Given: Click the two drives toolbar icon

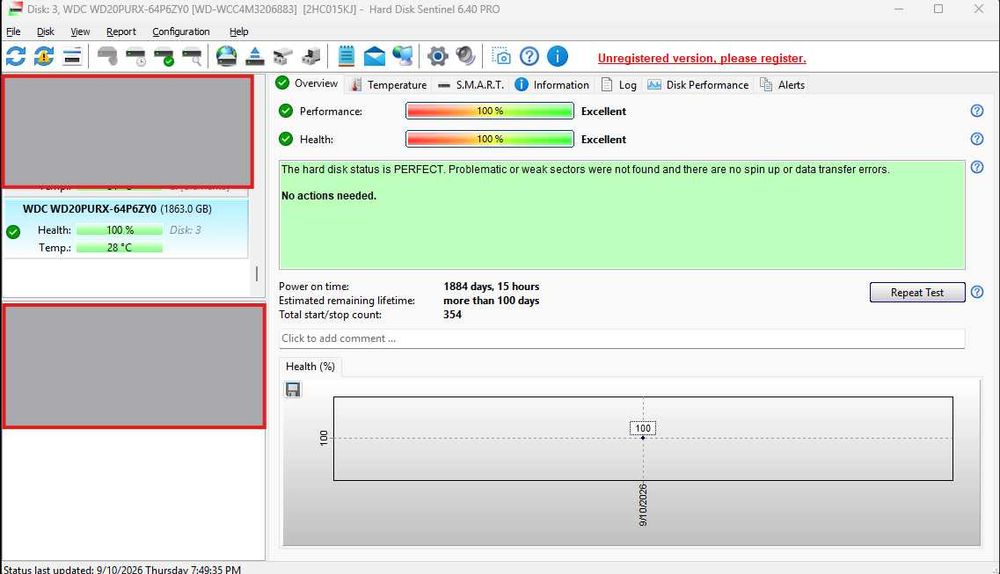Looking at the screenshot, I should 283,57.
